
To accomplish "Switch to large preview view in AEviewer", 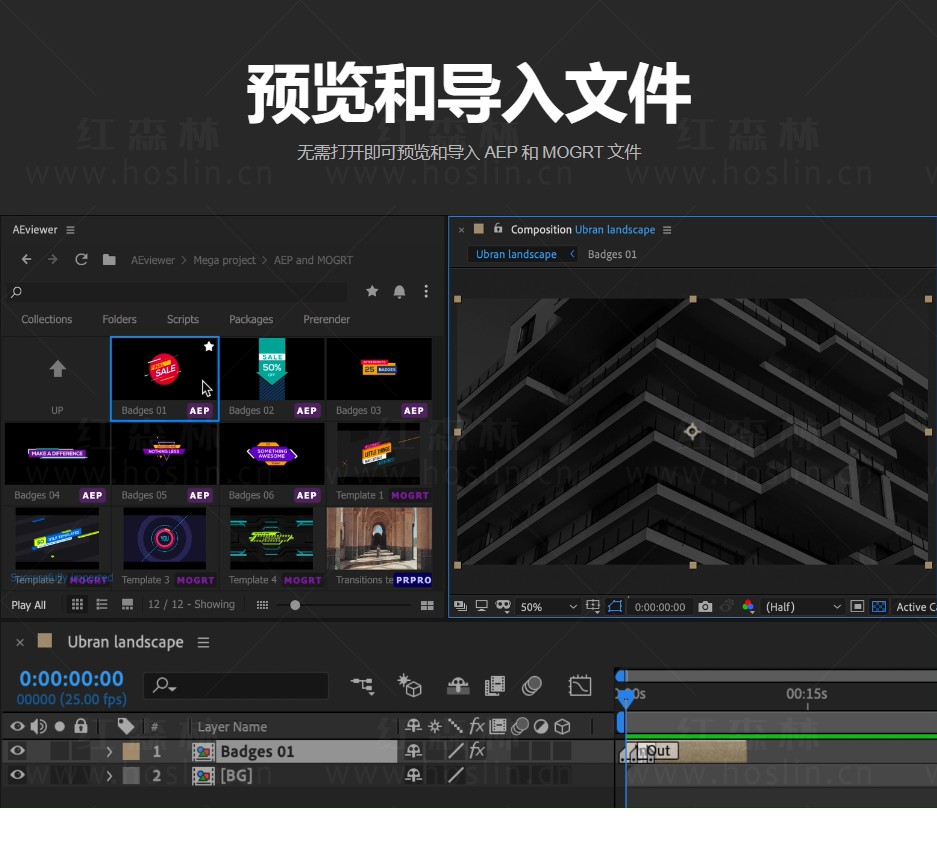I will [127, 604].
